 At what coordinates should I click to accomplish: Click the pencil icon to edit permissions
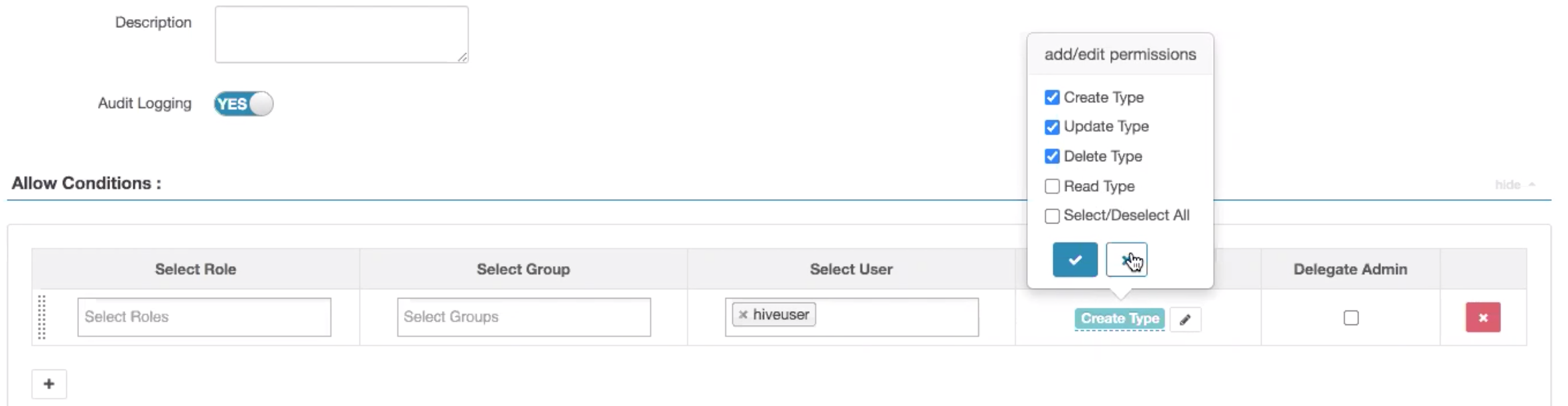point(1185,320)
